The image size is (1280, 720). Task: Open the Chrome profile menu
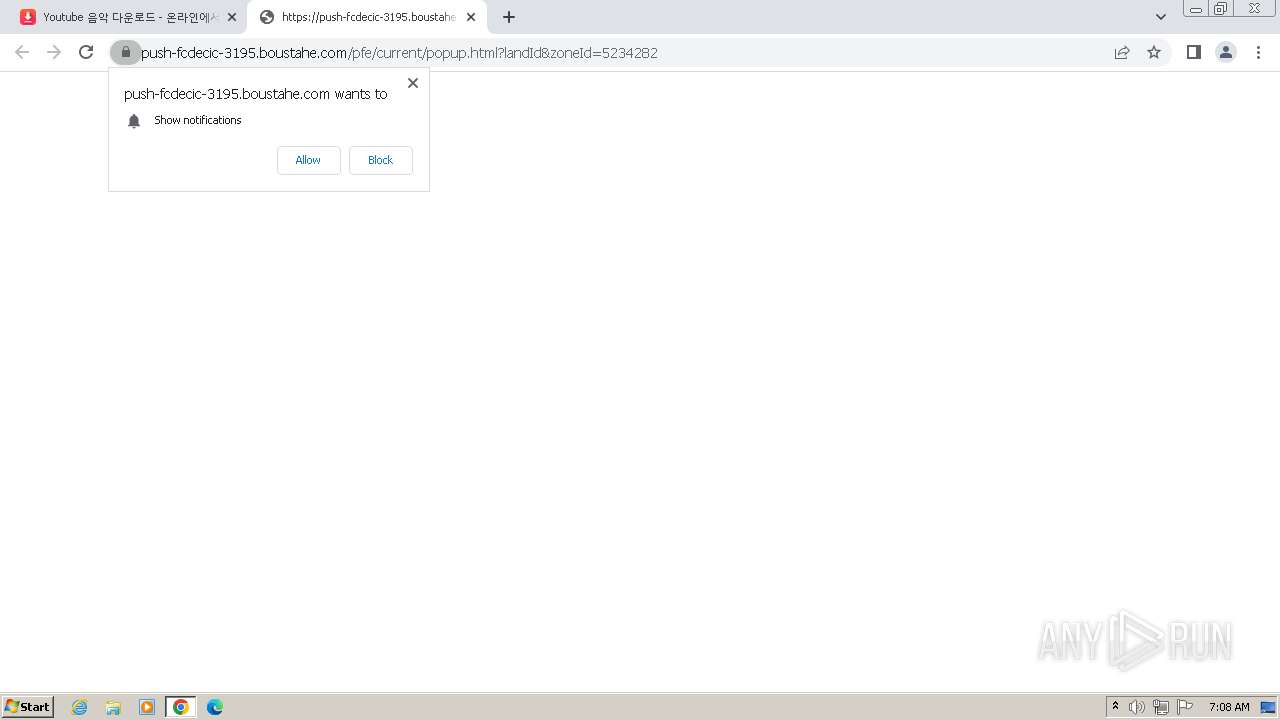1226,52
